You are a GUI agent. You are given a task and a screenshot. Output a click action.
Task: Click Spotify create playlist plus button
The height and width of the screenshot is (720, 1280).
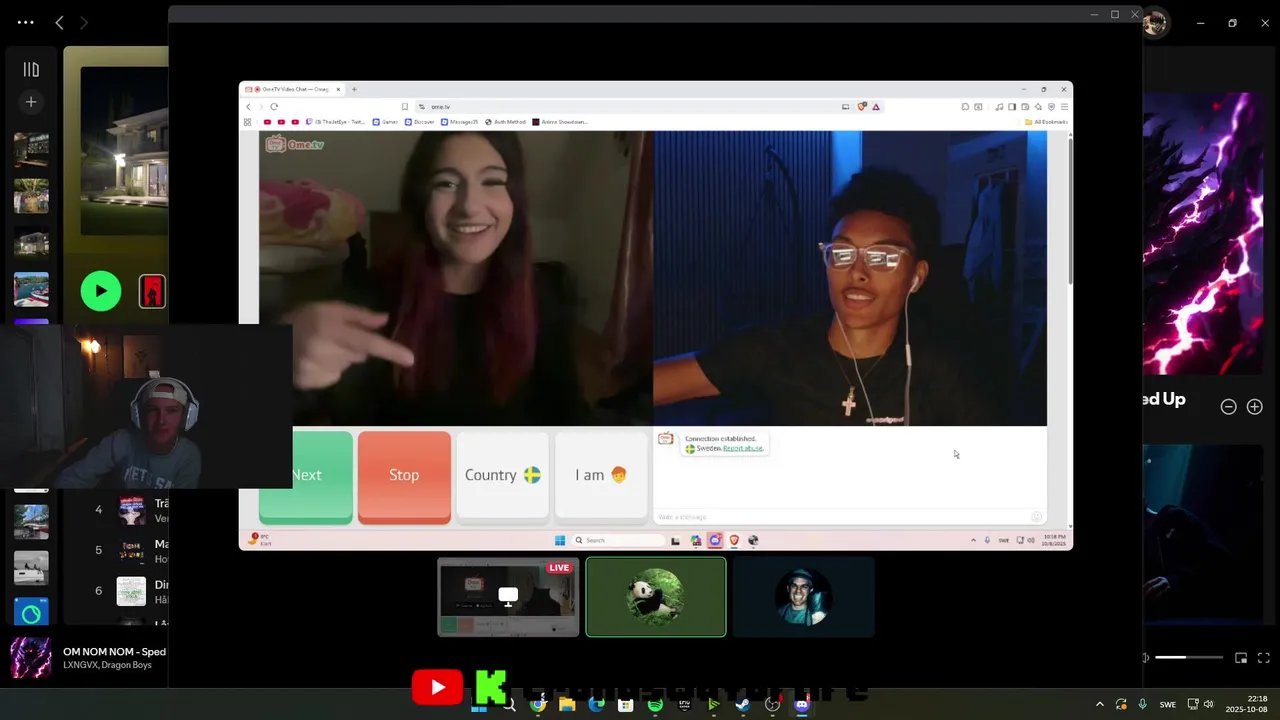point(31,102)
